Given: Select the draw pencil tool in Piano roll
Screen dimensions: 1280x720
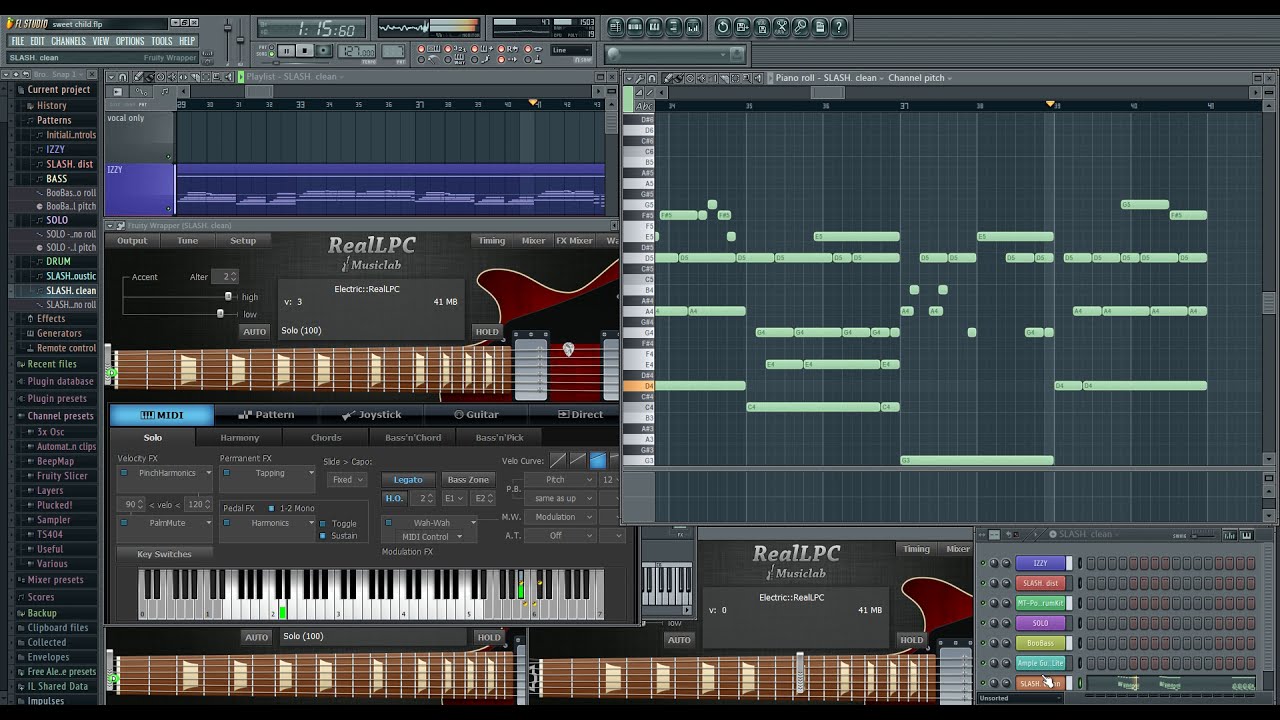Looking at the screenshot, I should tap(667, 78).
